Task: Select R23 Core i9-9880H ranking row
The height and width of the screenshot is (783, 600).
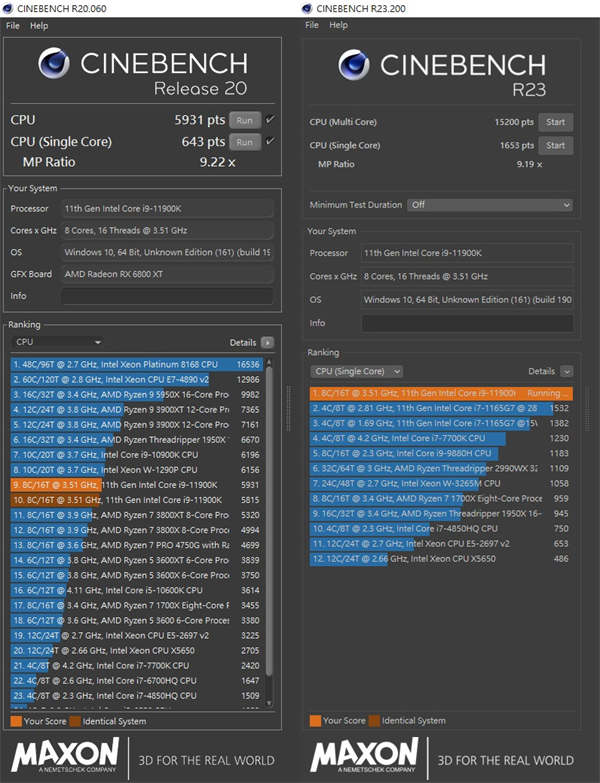Action: click(441, 453)
